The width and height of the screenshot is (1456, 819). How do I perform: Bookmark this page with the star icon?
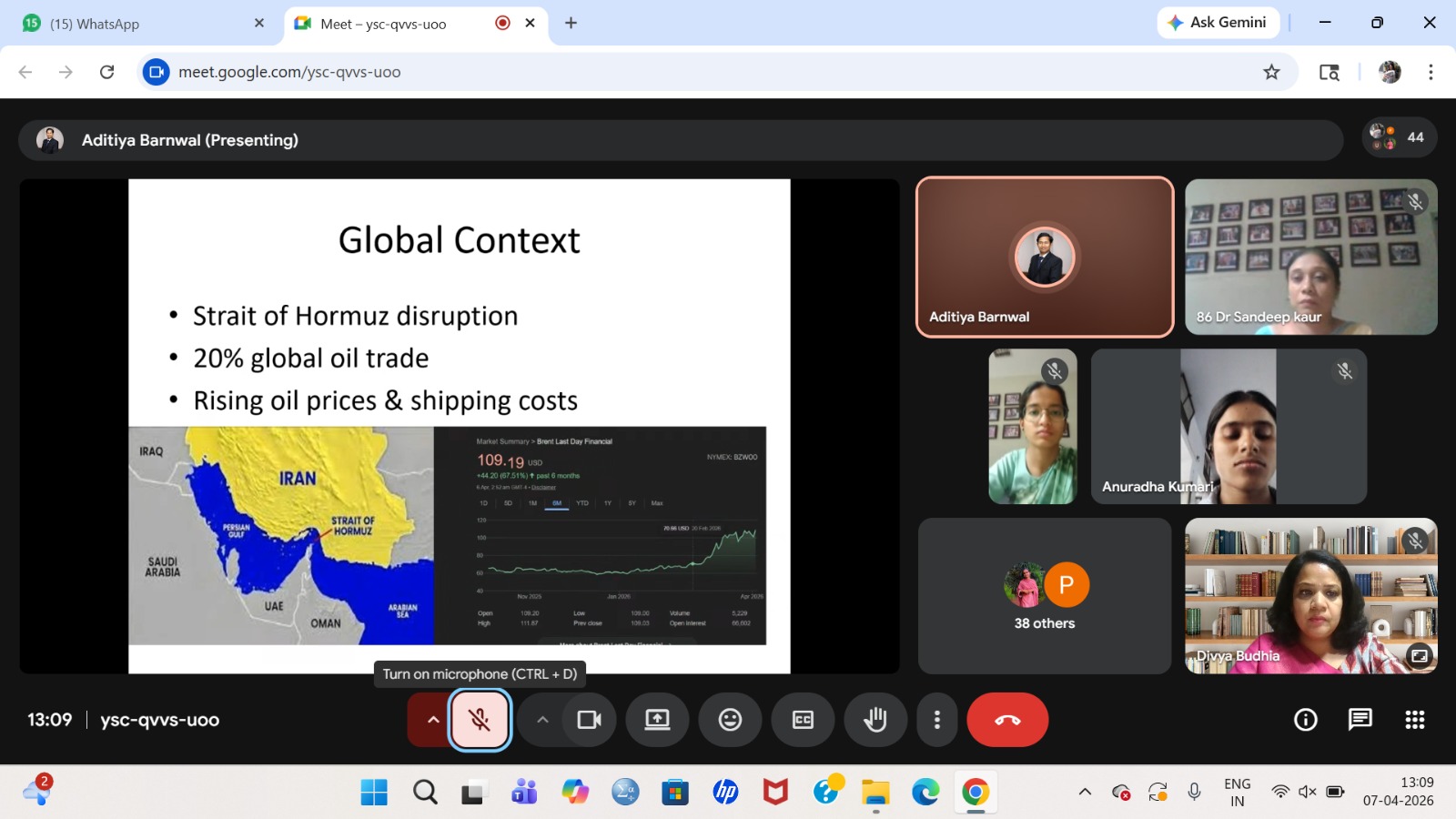pos(1271,72)
